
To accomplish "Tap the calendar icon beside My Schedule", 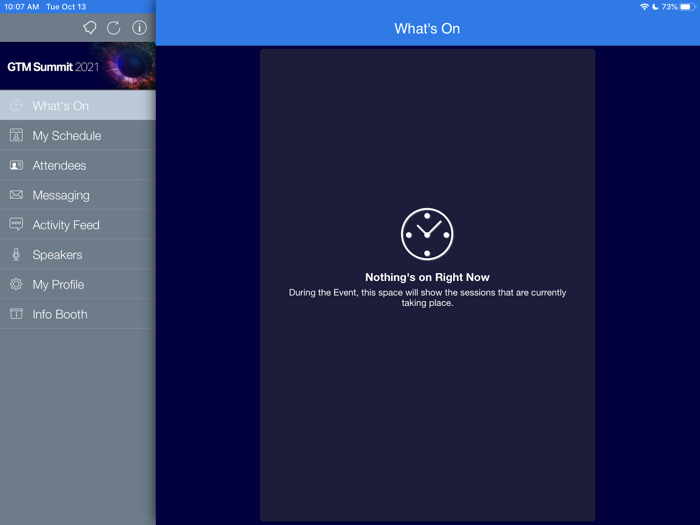I will point(16,135).
